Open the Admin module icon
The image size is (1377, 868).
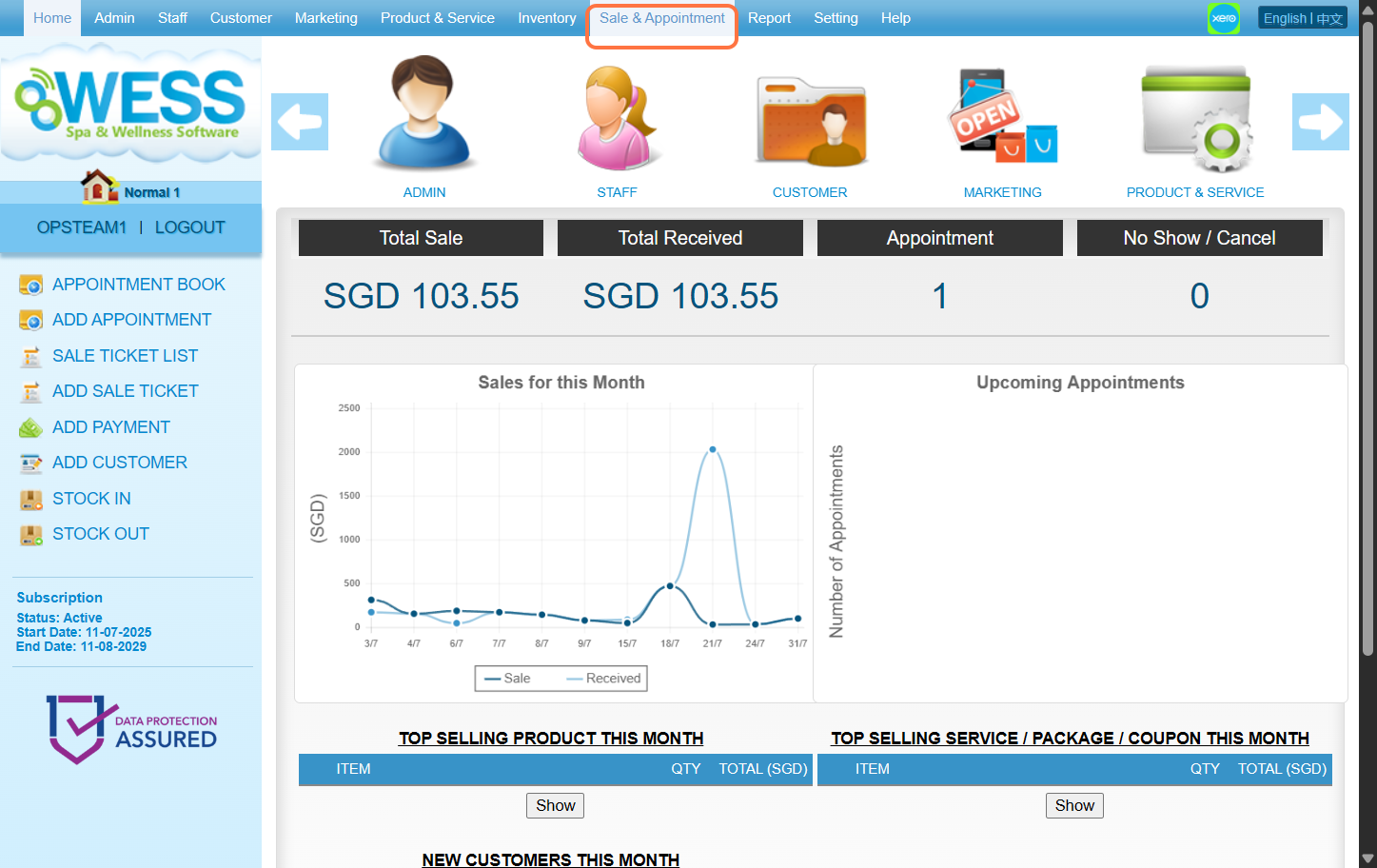pos(423,114)
